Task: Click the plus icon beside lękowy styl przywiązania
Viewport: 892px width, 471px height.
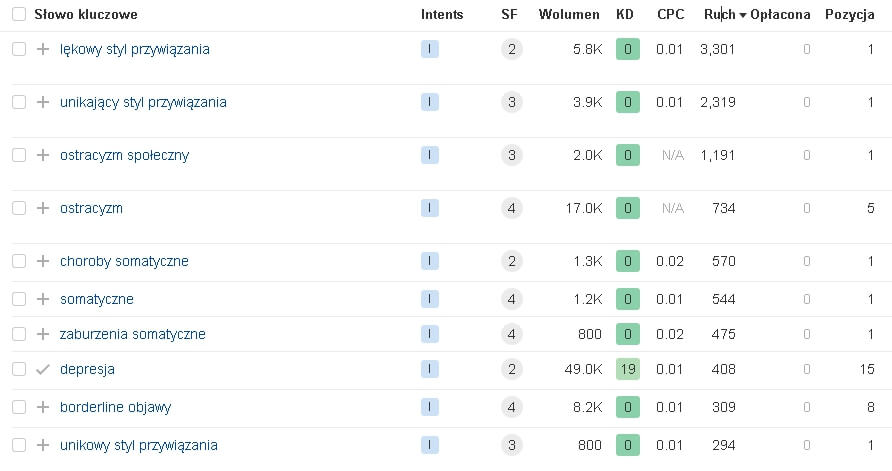Action: tap(42, 49)
